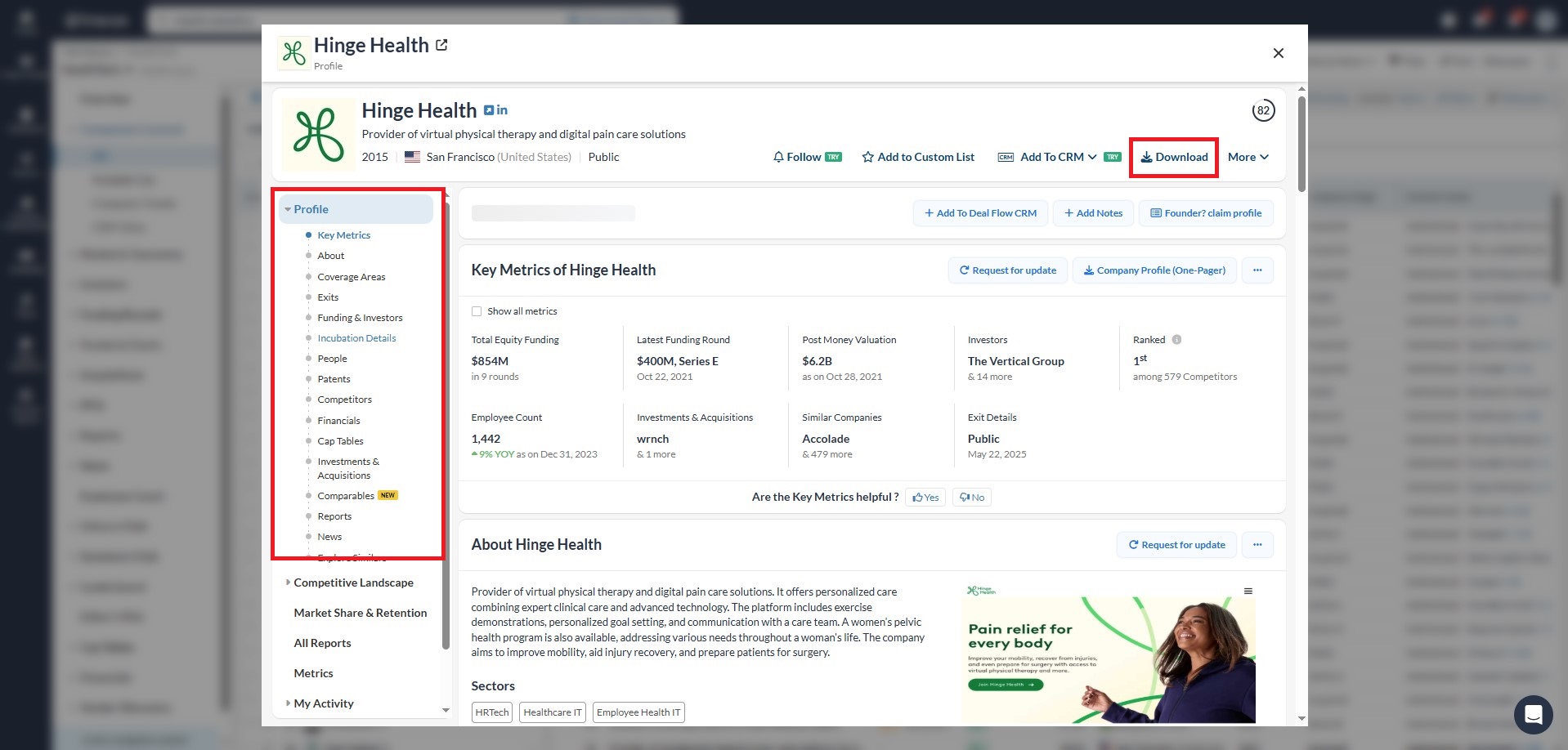Click Company Profile (One-Pager) button
This screenshot has height=750, width=1568.
tap(1154, 270)
